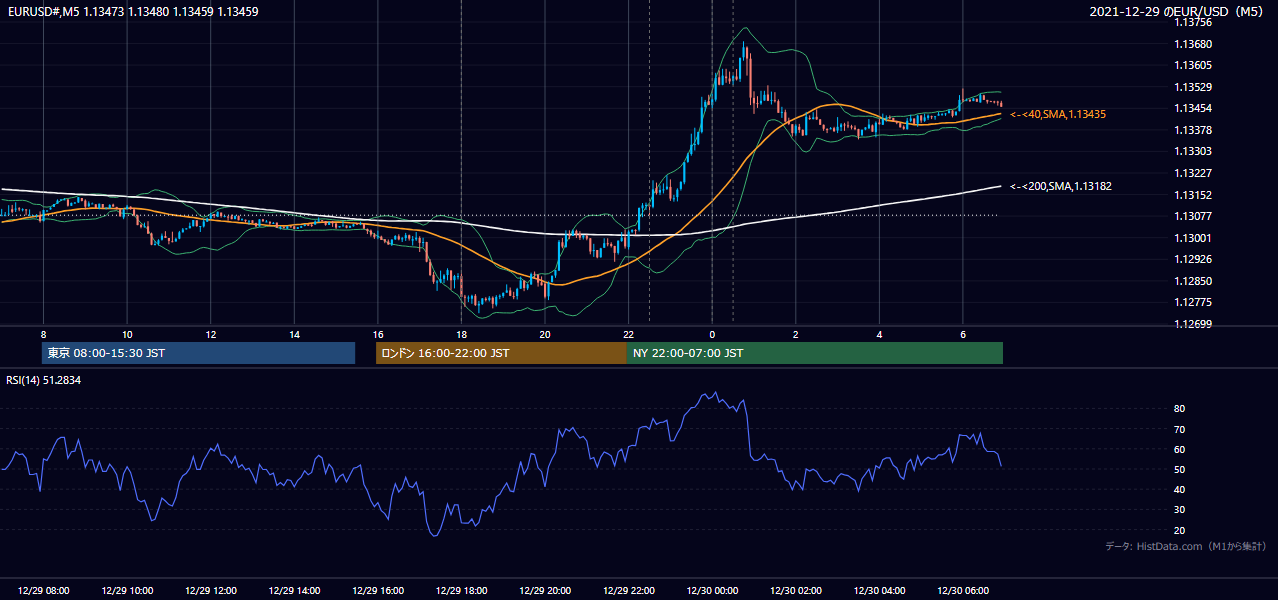Click the 12/29 22:00 bottom time label
1278x600 pixels.
[x=628, y=591]
